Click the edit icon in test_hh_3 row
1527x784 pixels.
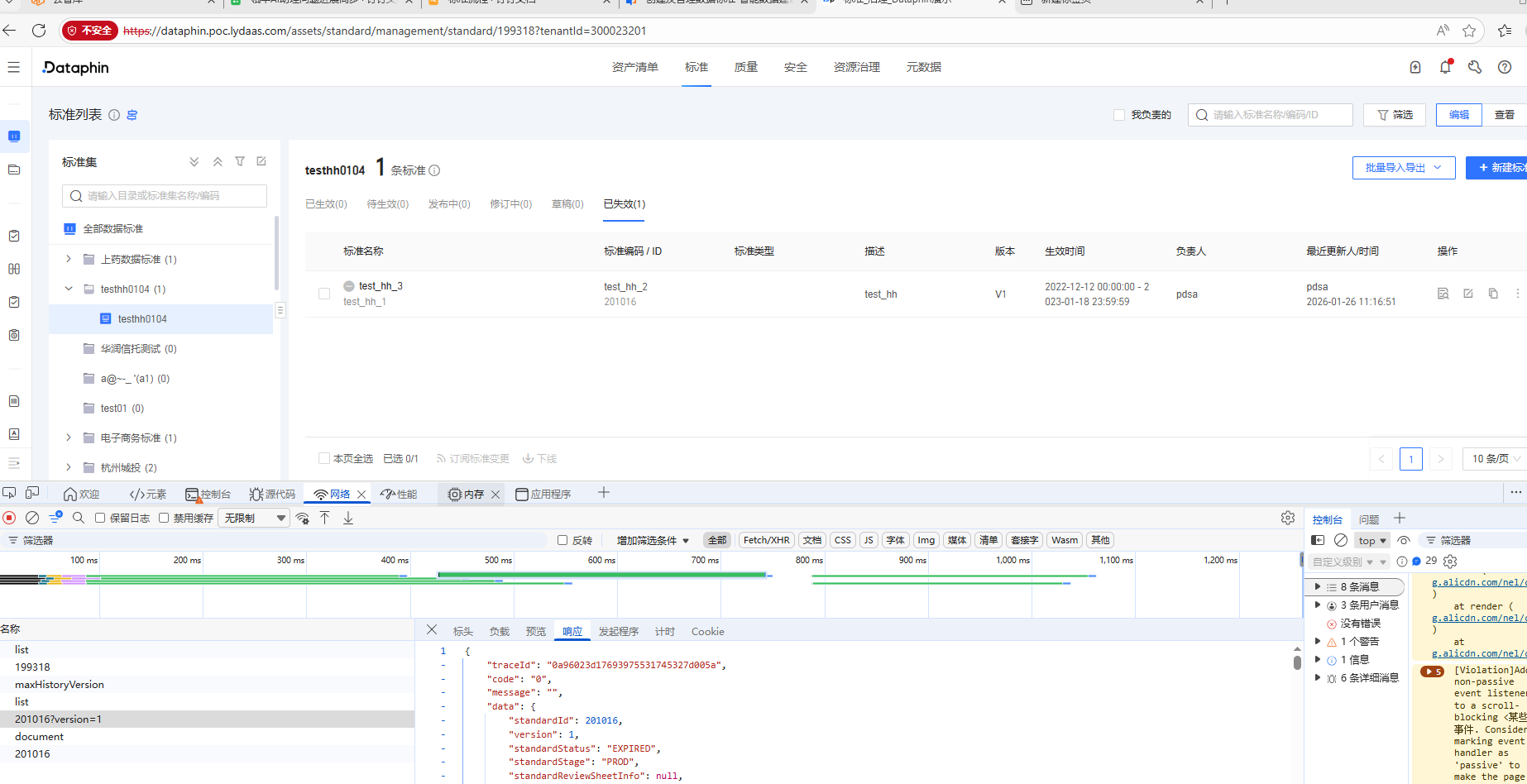1468,294
